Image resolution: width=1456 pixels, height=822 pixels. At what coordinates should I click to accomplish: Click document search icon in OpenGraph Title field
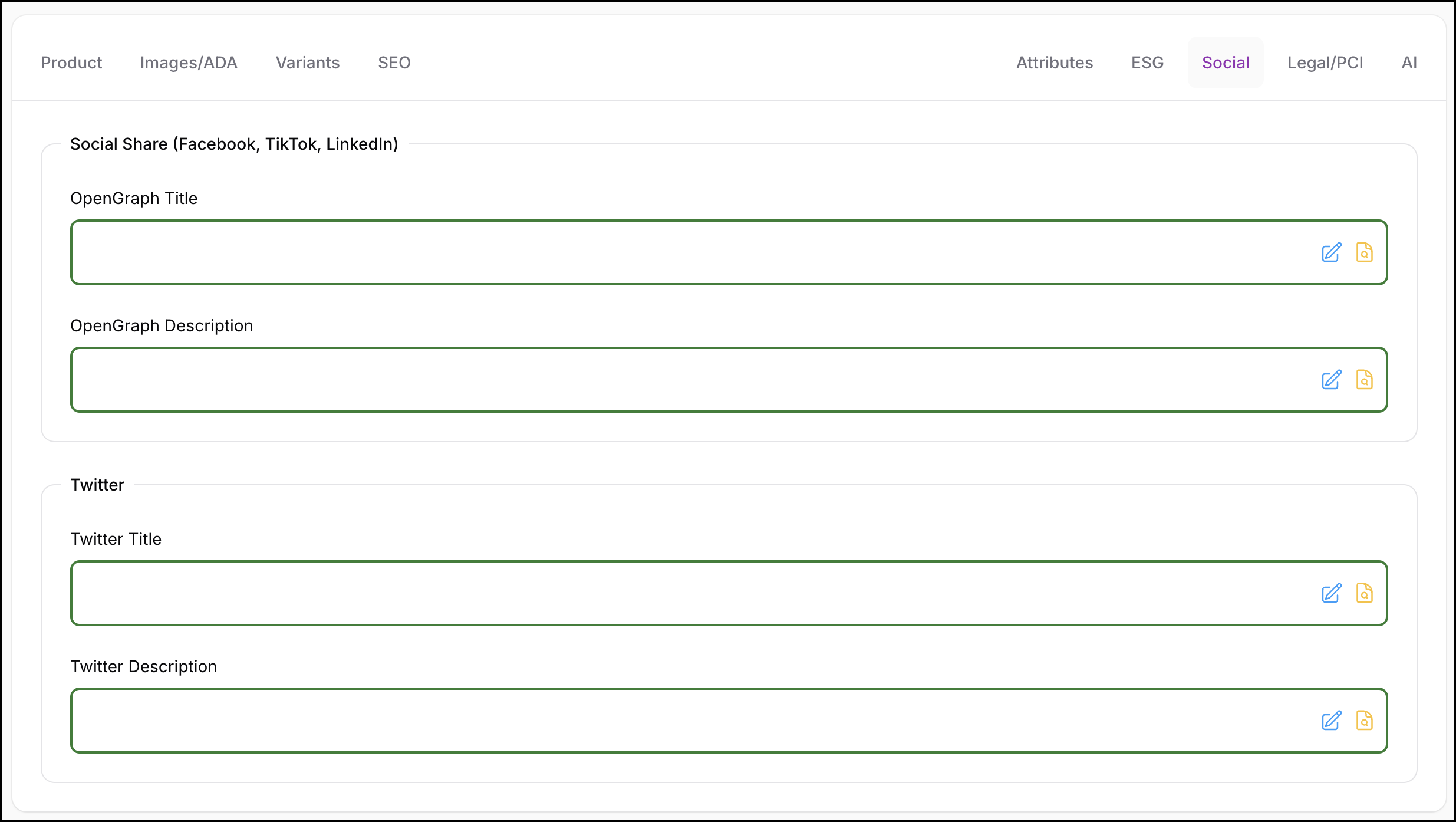[1364, 252]
